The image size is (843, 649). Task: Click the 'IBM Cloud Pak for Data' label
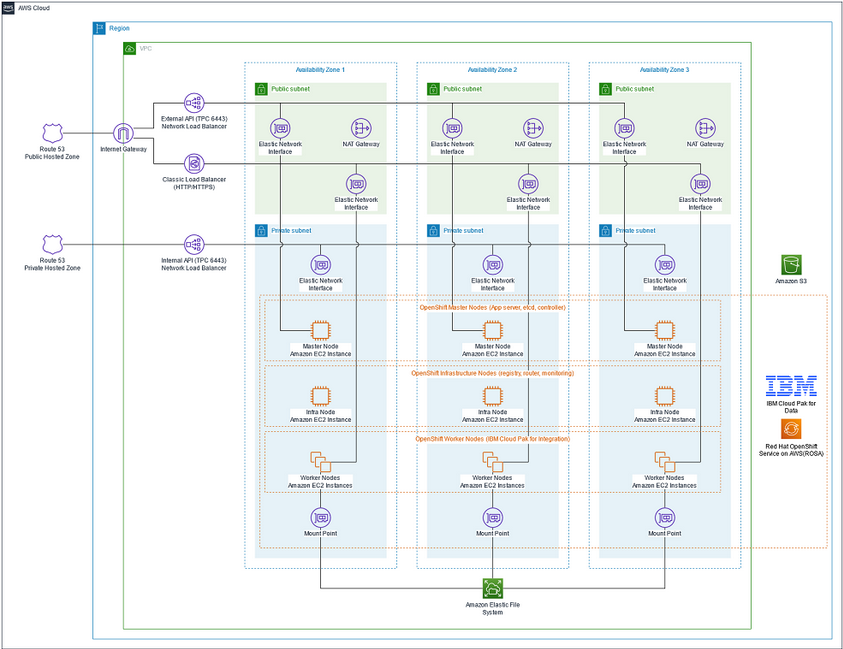click(x=791, y=407)
